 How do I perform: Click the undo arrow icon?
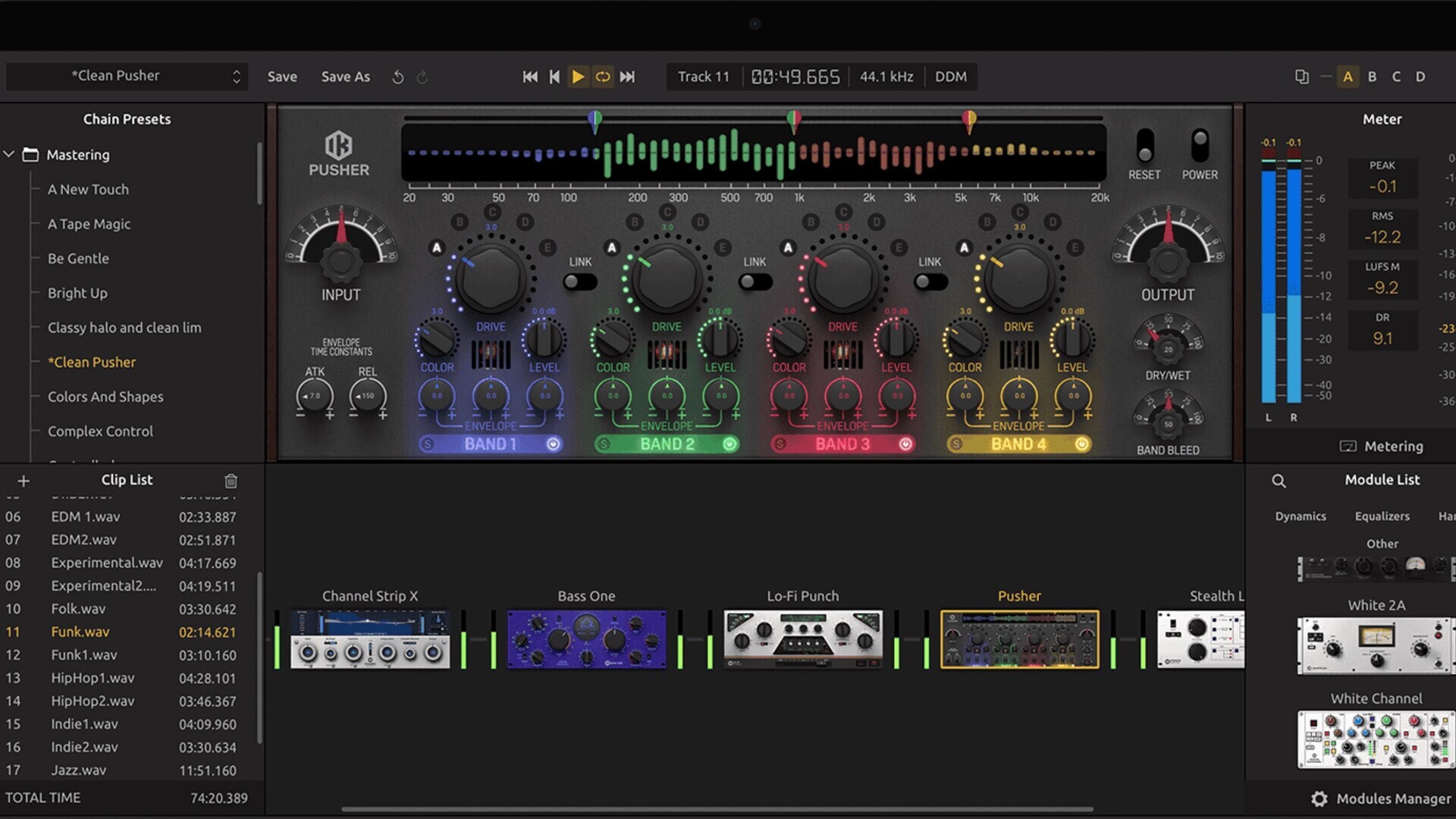397,77
